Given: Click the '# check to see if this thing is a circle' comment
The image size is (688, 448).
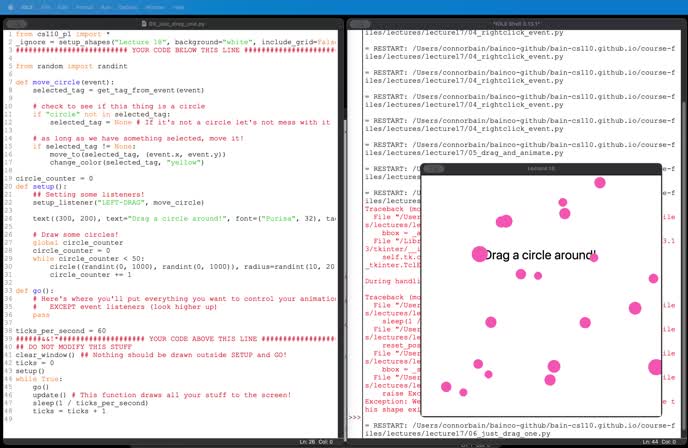Looking at the screenshot, I should click(119, 106).
